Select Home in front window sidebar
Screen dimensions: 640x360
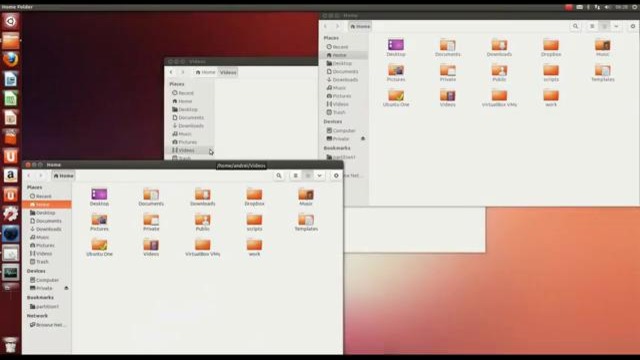(x=47, y=204)
